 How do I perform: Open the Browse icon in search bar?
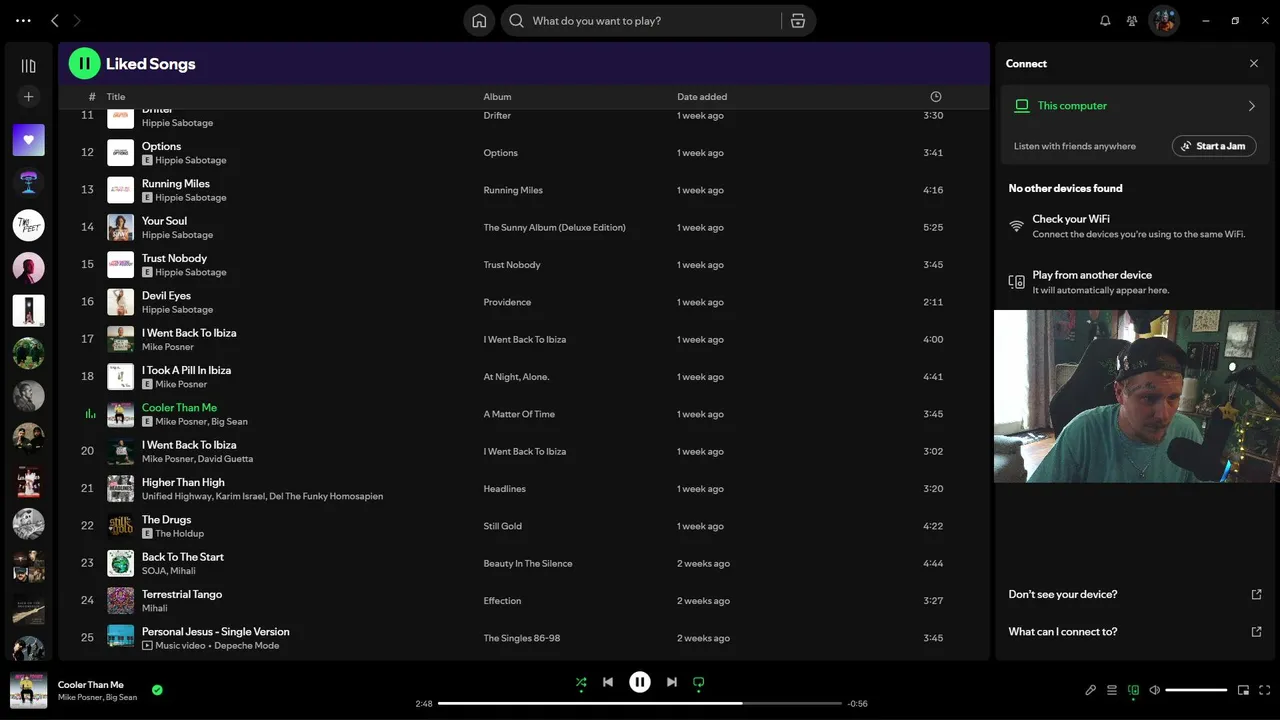point(798,21)
